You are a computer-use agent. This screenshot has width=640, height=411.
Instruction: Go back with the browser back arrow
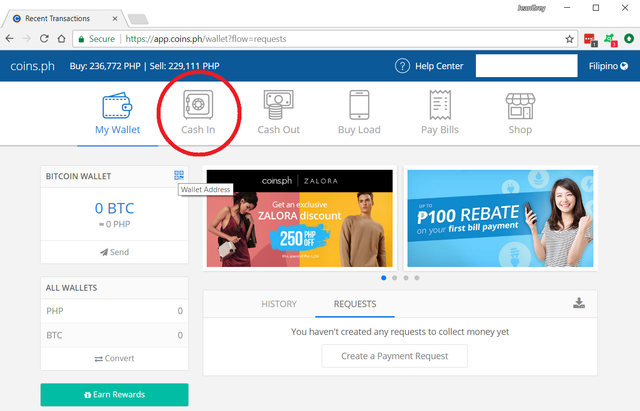(9, 39)
